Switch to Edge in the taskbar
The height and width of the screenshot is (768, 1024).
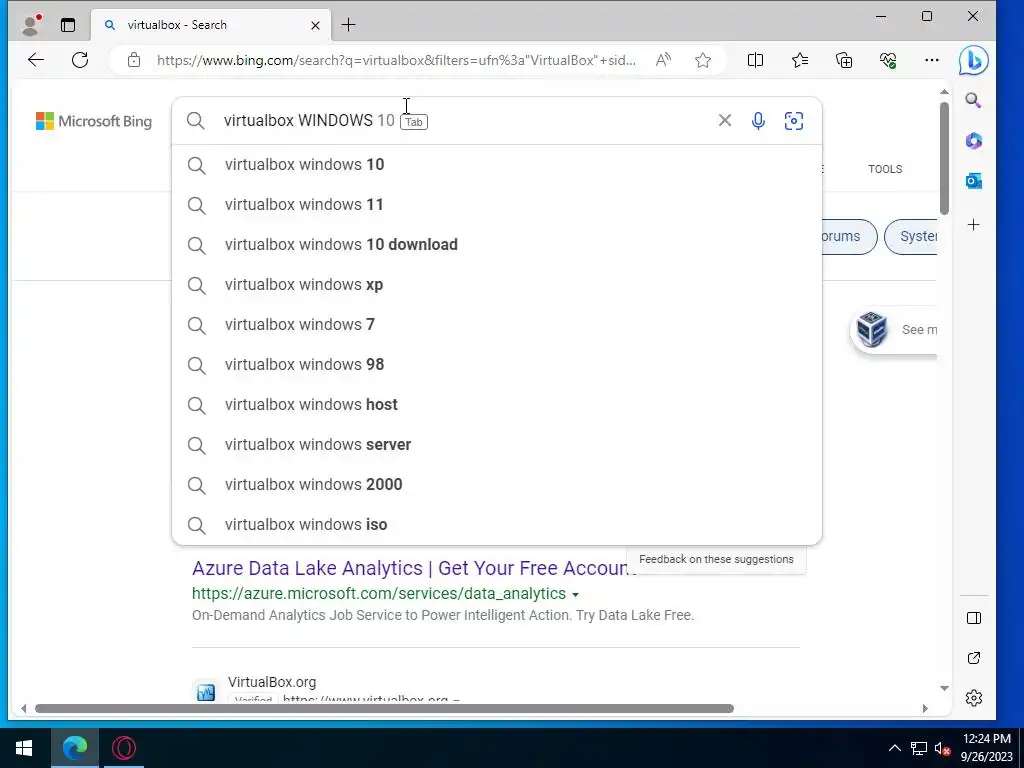[x=75, y=748]
